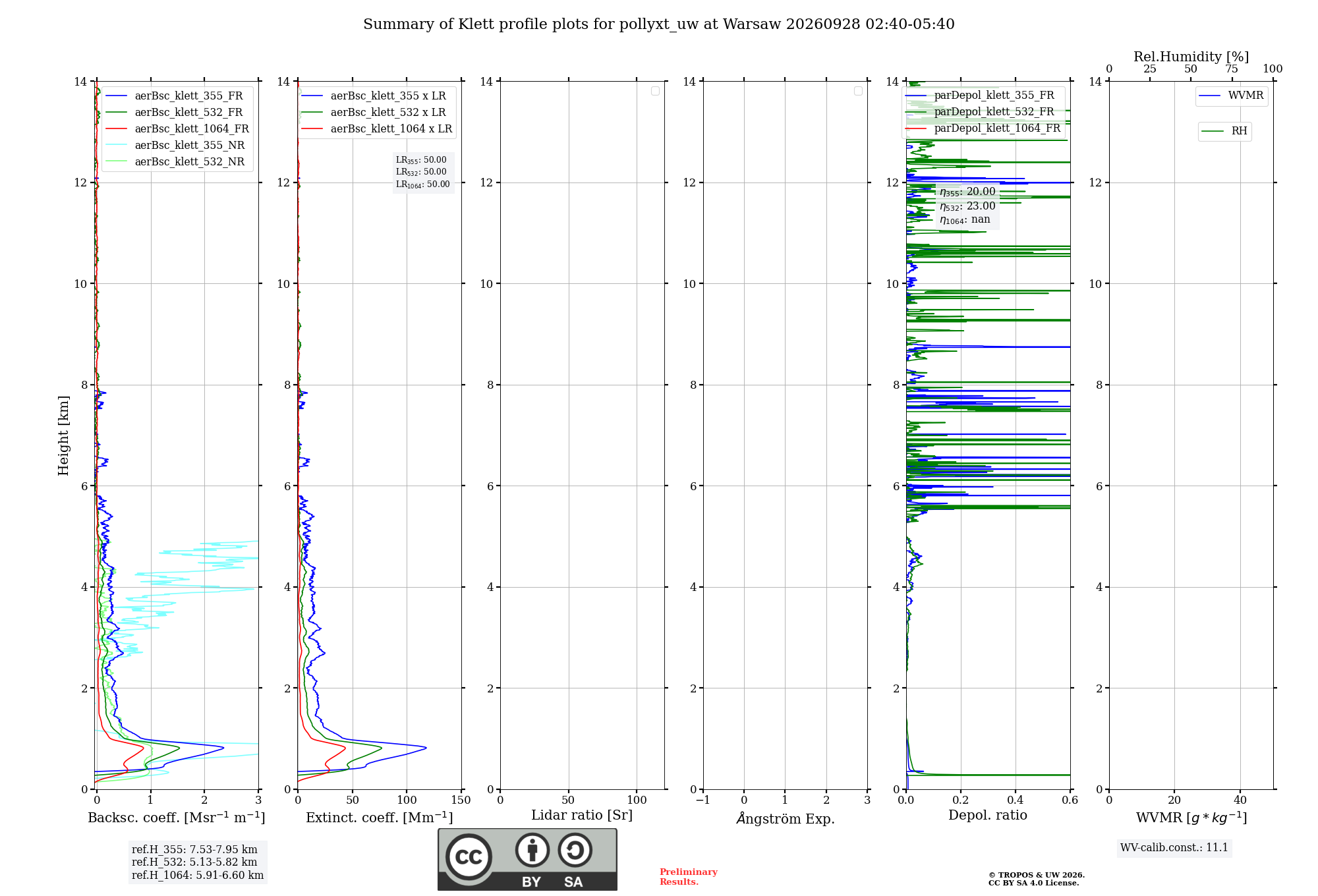
Task: Click the ref.H_1064: 5.91-6.60 km text
Action: click(198, 876)
